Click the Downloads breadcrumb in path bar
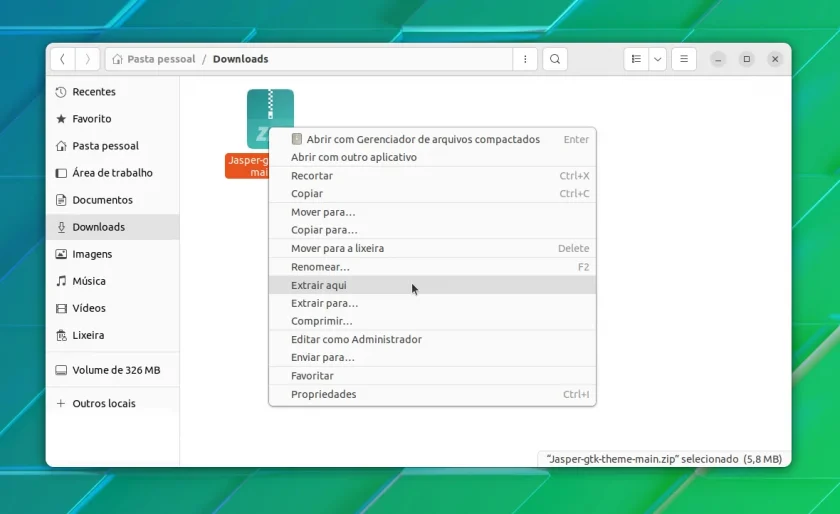 coord(241,59)
